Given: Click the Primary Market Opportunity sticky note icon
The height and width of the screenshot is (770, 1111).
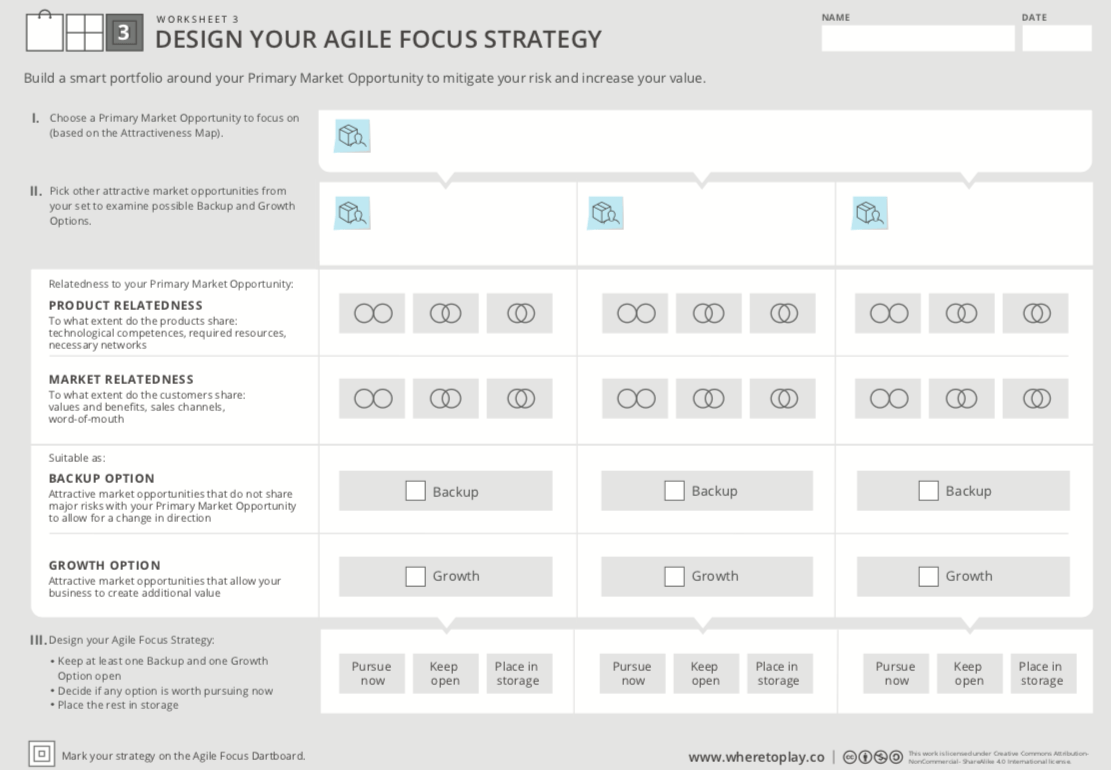Looking at the screenshot, I should pos(352,135).
